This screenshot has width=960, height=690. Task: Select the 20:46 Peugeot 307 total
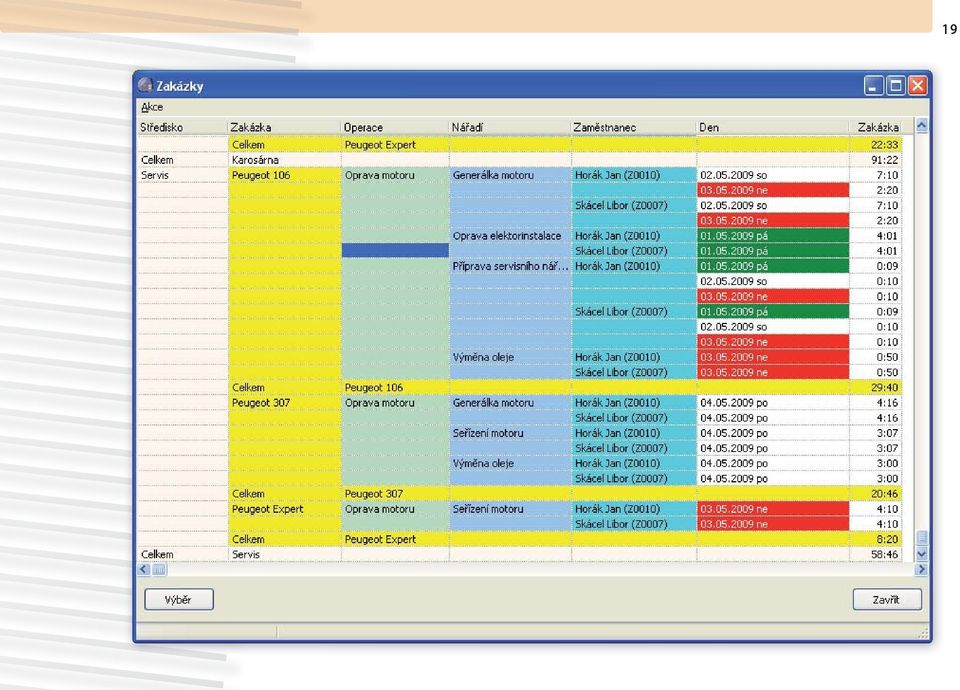click(x=876, y=493)
